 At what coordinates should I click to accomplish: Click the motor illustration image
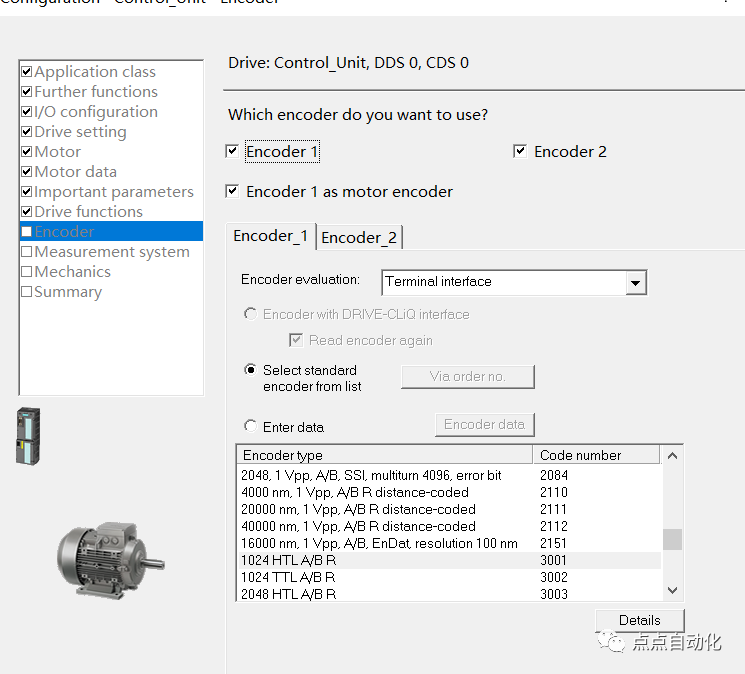click(x=111, y=560)
